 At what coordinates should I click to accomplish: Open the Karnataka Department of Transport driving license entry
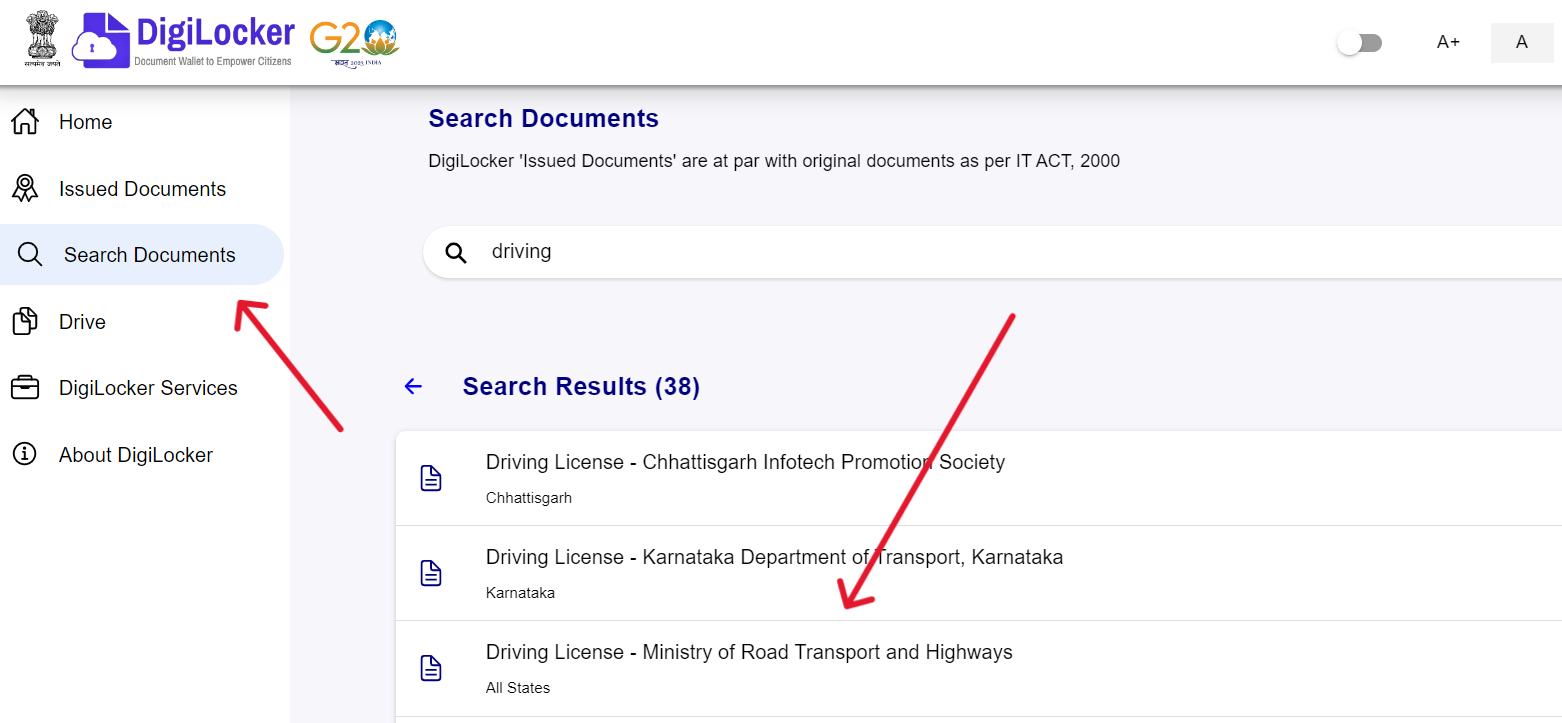coord(774,556)
